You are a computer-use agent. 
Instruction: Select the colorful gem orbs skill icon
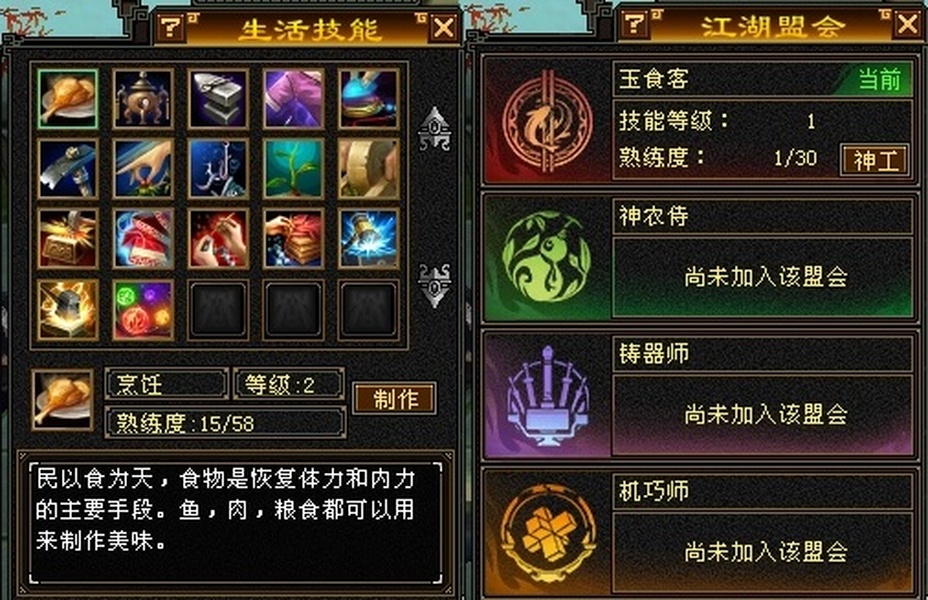click(x=143, y=309)
